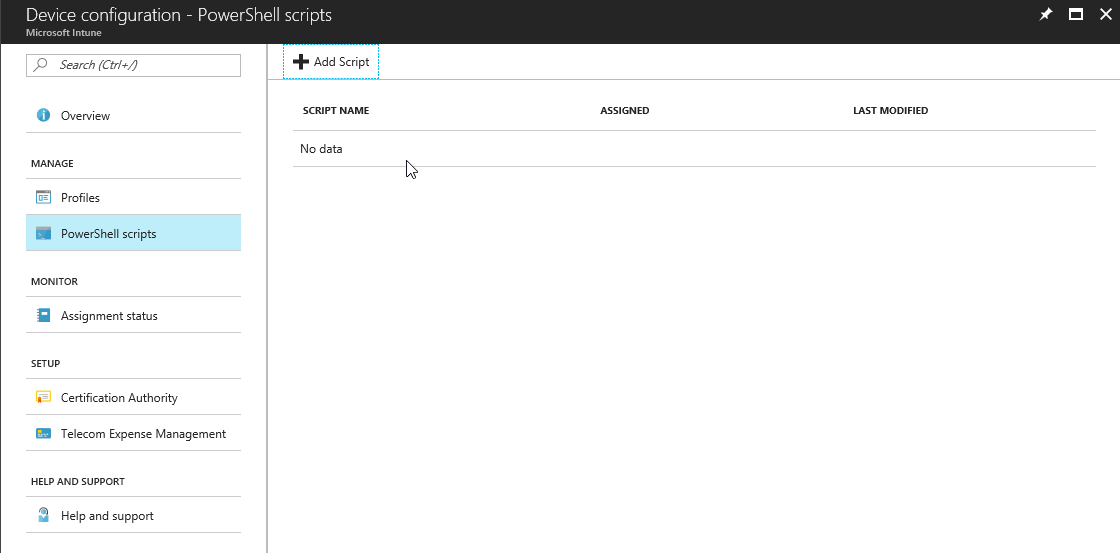Image resolution: width=1120 pixels, height=553 pixels.
Task: Click the Device configuration blade title
Action: pos(179,14)
